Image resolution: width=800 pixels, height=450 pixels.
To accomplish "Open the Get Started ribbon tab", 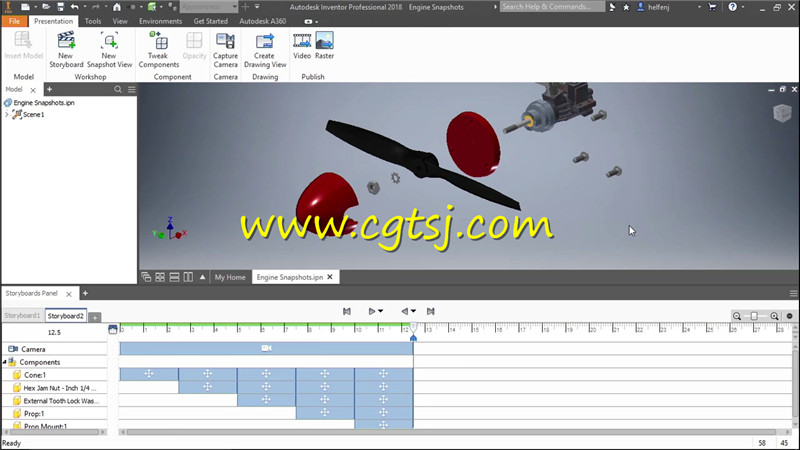I will click(210, 21).
